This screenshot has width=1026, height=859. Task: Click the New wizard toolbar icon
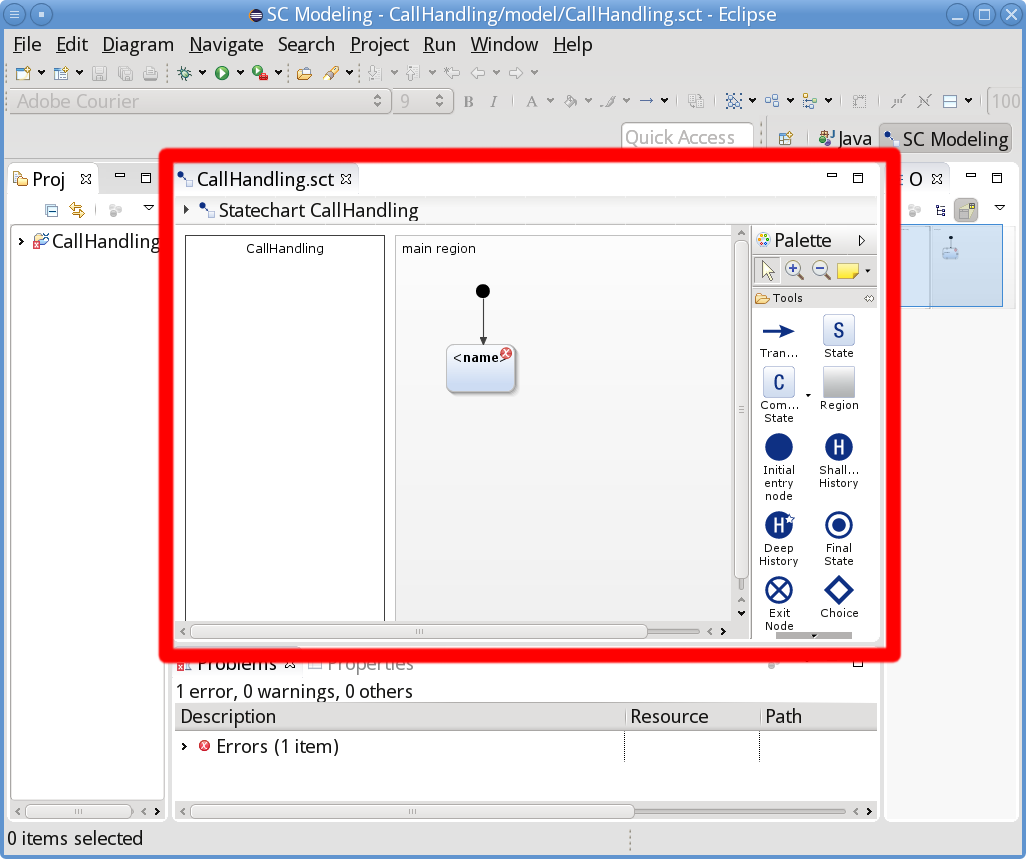(x=23, y=73)
